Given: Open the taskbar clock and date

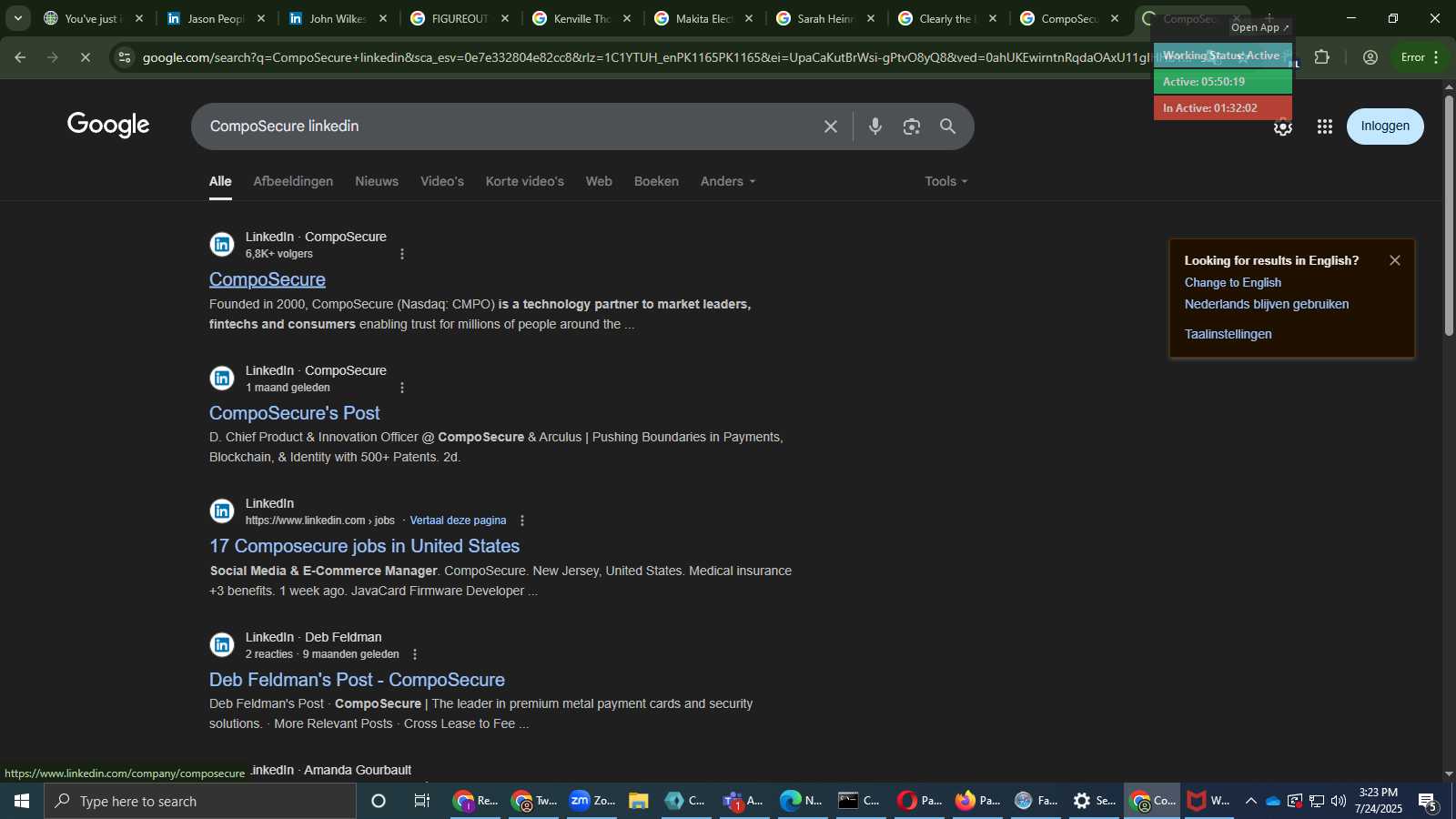Looking at the screenshot, I should [x=1378, y=801].
